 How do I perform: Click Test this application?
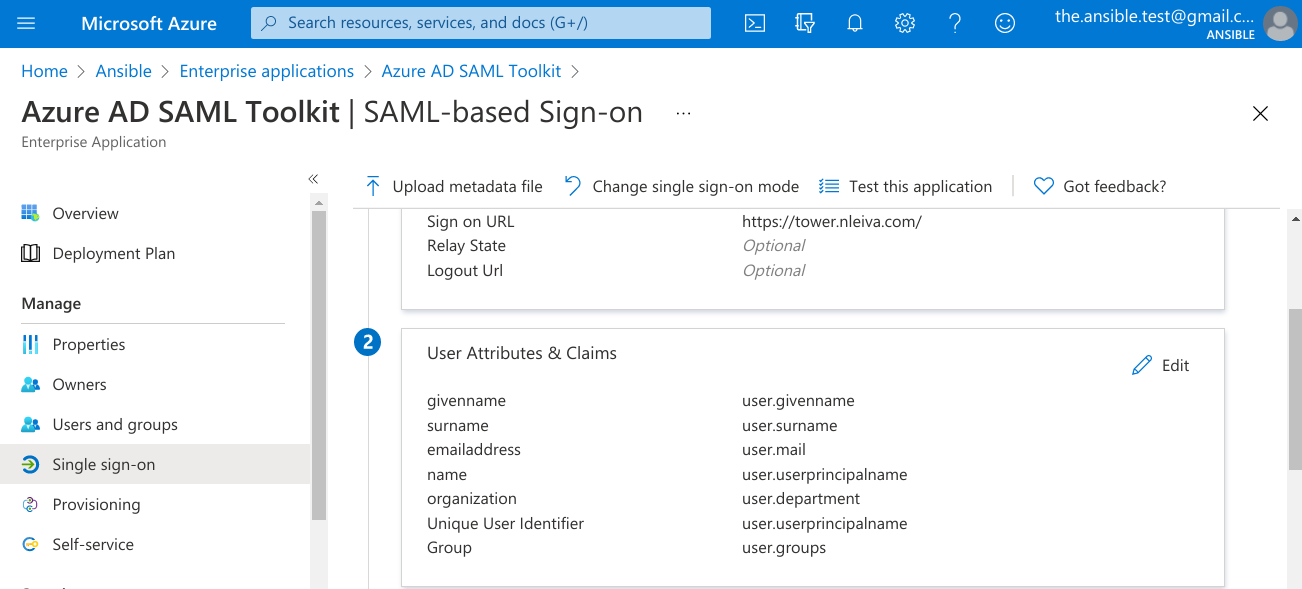[906, 186]
